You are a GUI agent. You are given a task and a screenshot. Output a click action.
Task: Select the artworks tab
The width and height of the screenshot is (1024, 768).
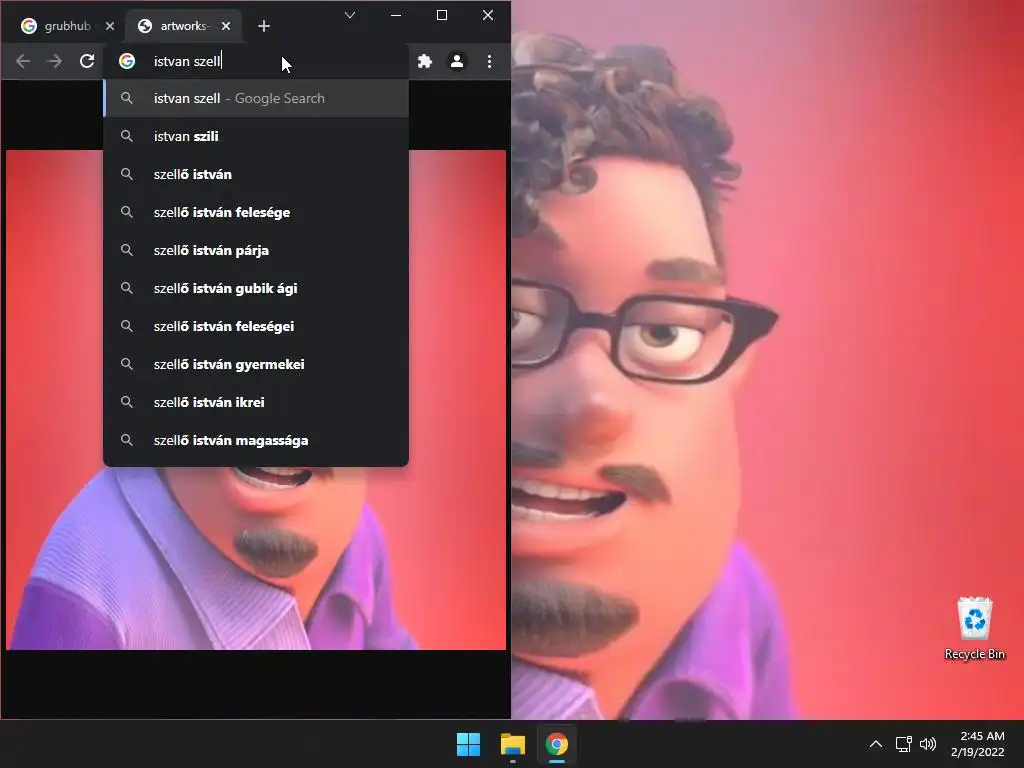(x=183, y=26)
